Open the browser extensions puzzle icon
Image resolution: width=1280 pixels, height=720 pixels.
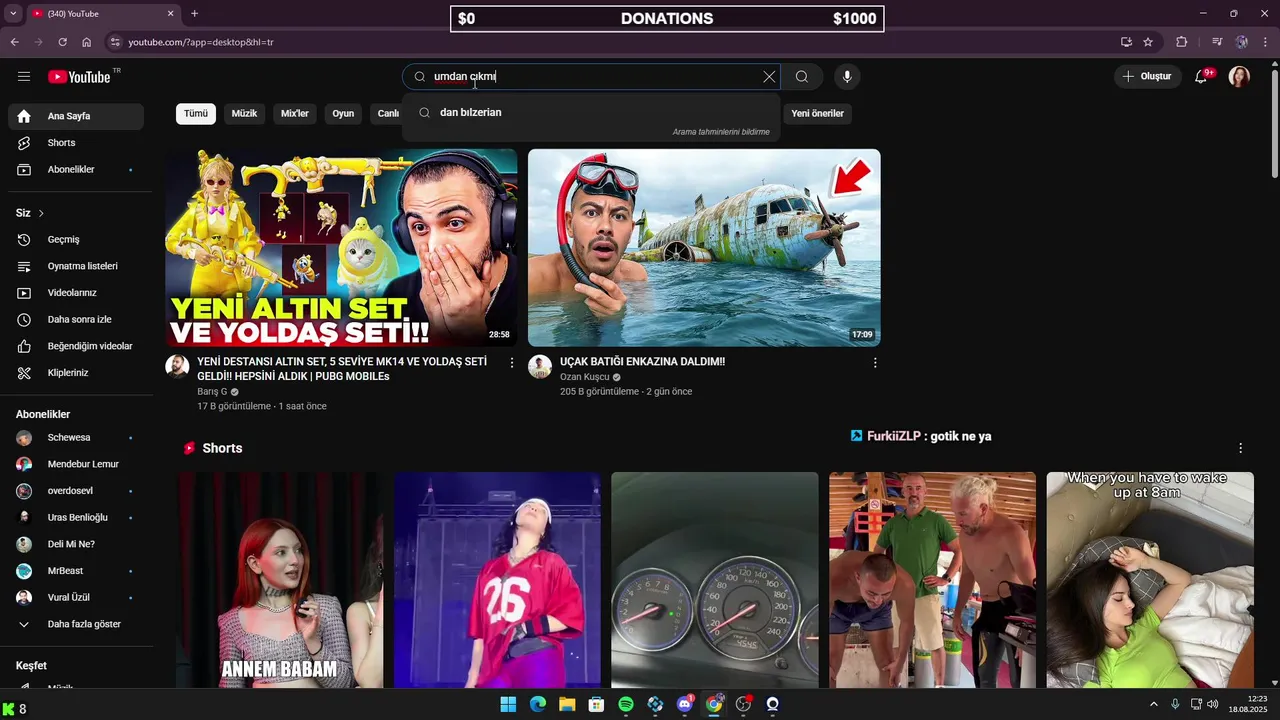point(1182,42)
